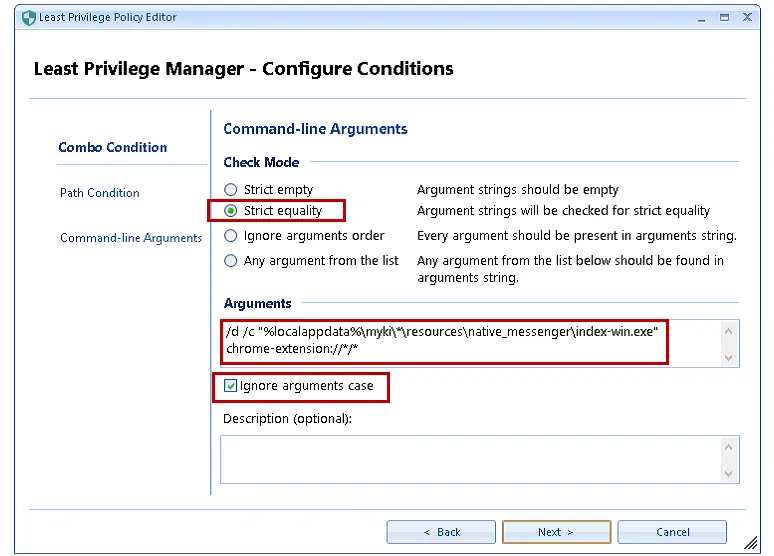Click the Least Privilege shield title icon
The height and width of the screenshot is (556, 774).
pos(28,17)
